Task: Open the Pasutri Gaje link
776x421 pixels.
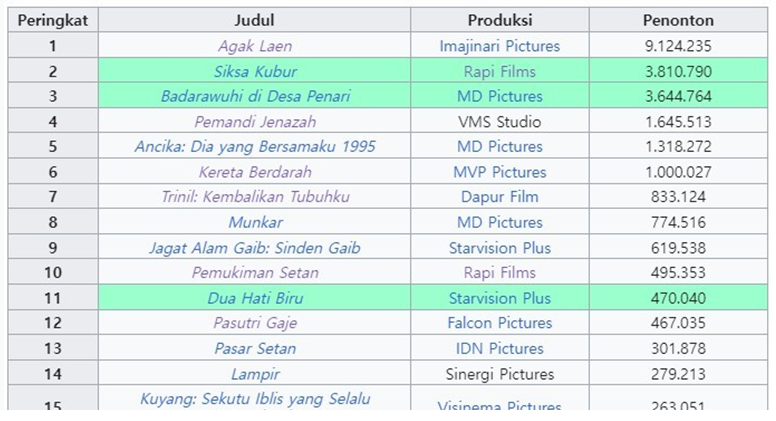Action: pyautogui.click(x=255, y=323)
